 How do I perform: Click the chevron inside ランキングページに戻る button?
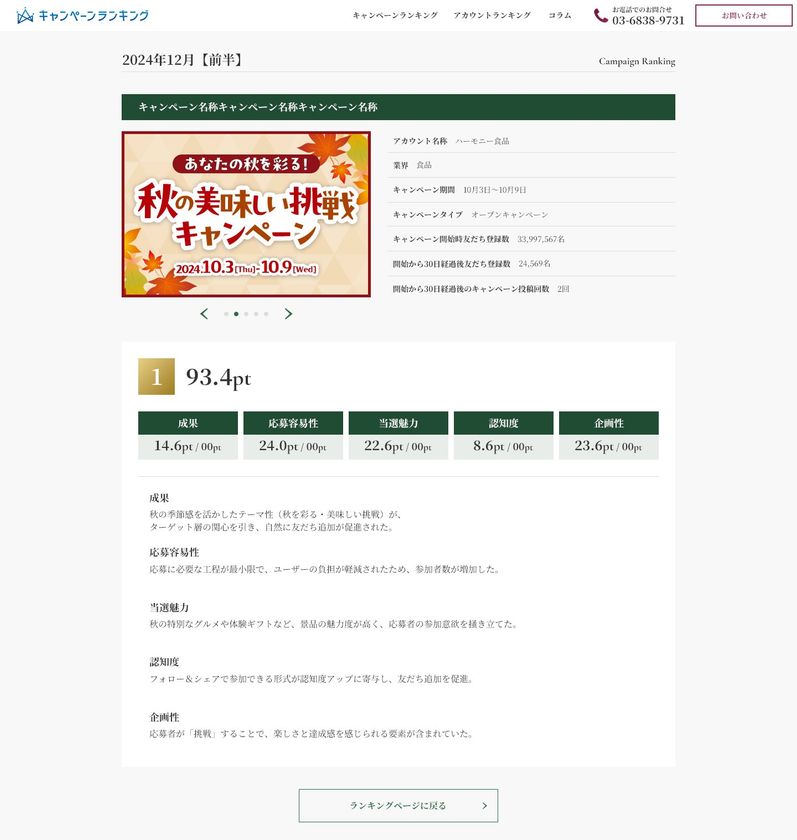tap(485, 805)
